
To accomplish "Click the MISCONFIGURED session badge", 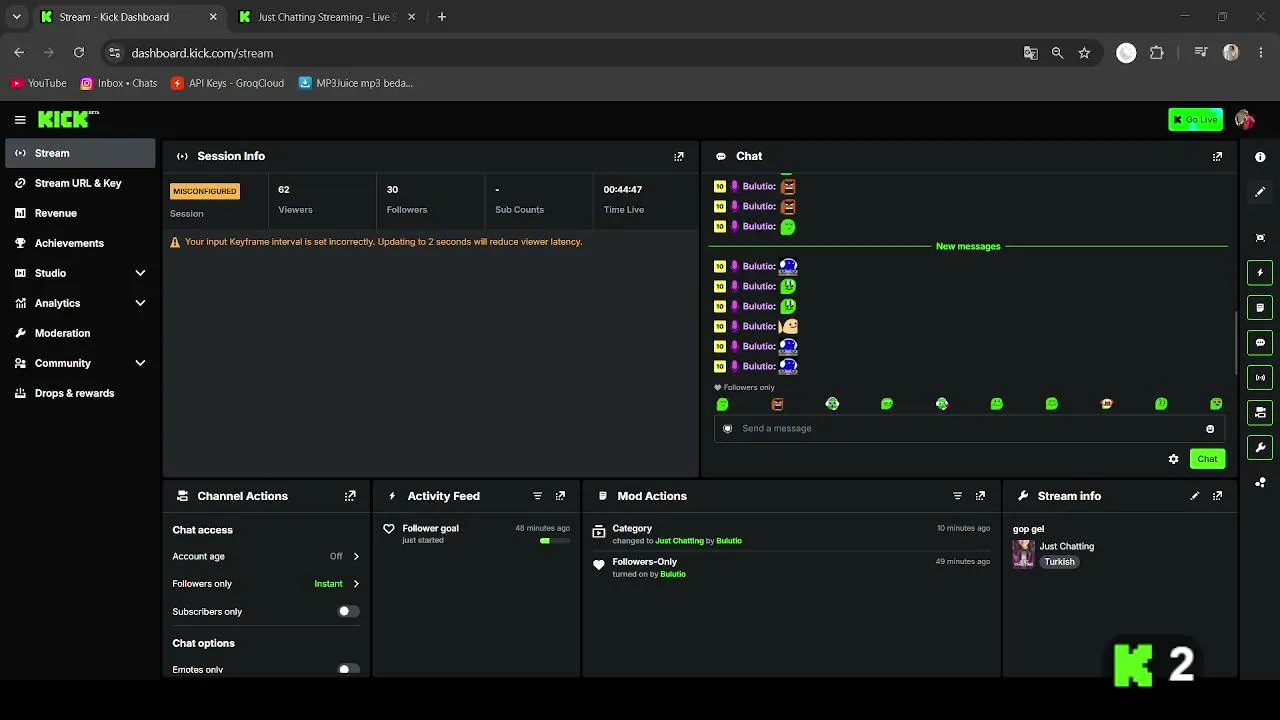I will [x=205, y=191].
